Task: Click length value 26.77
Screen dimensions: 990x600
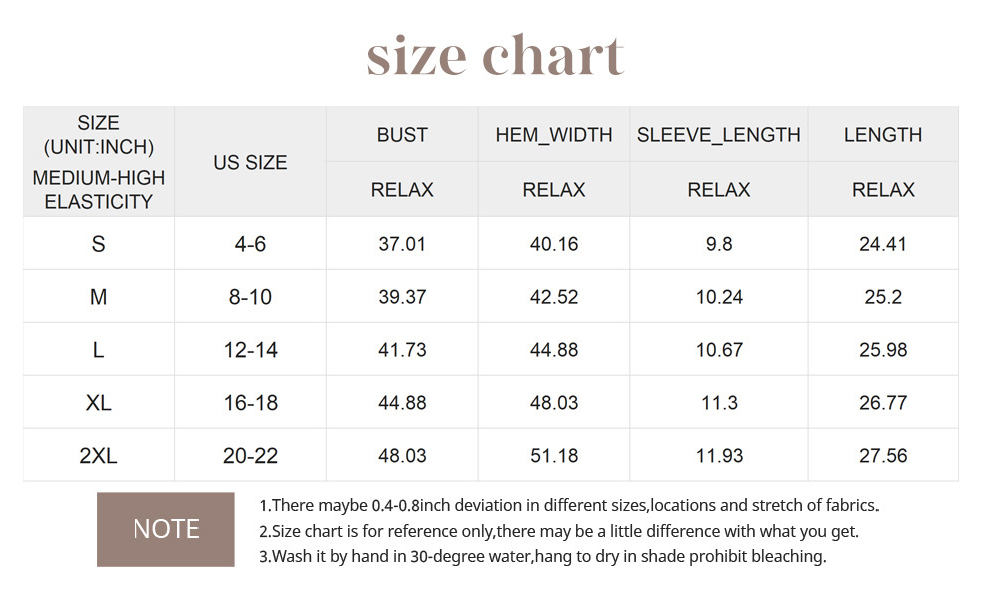Action: click(883, 402)
